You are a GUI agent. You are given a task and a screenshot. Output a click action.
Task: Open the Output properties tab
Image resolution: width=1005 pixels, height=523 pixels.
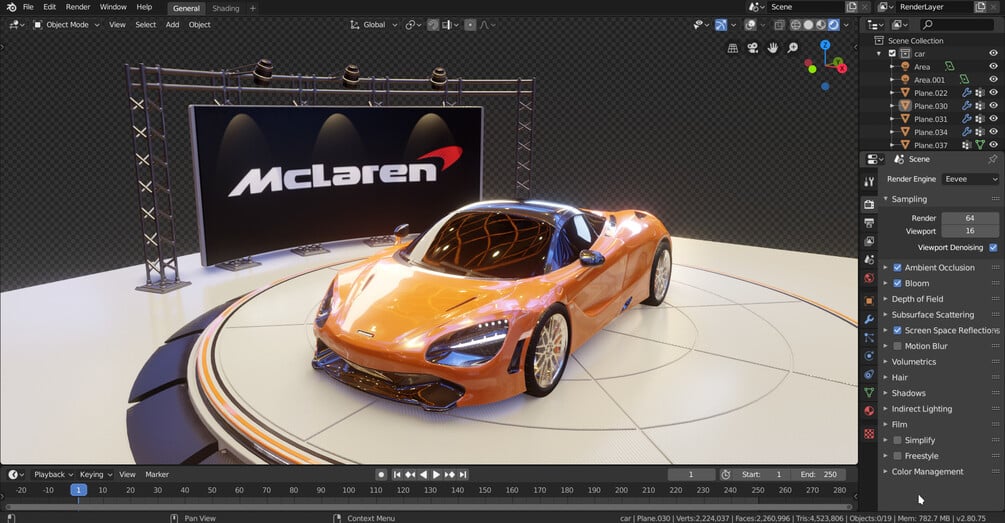869,223
